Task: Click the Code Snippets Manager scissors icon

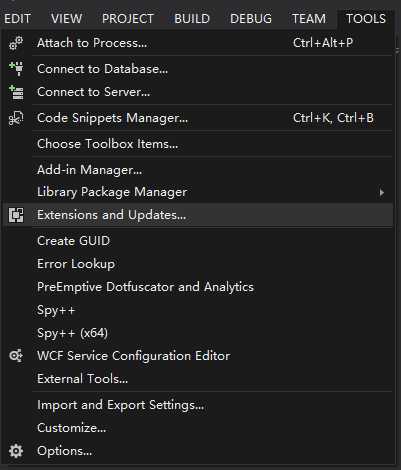Action: pyautogui.click(x=16, y=118)
